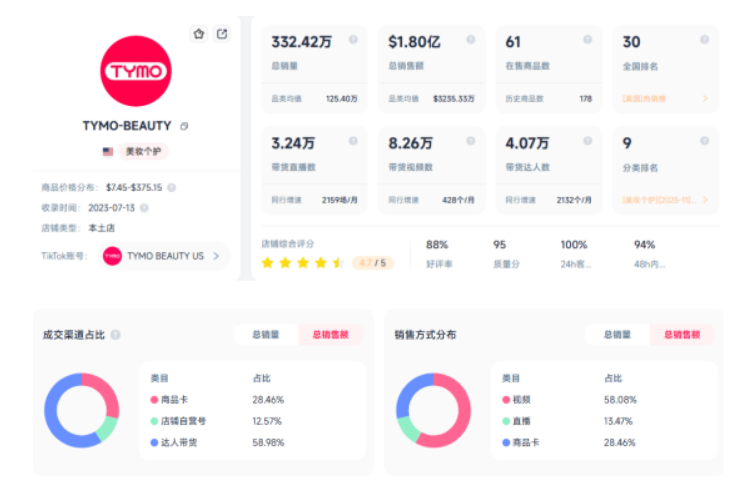Open the TYMO BEAUTY US account link
Screen dimensions: 738x481
165,256
